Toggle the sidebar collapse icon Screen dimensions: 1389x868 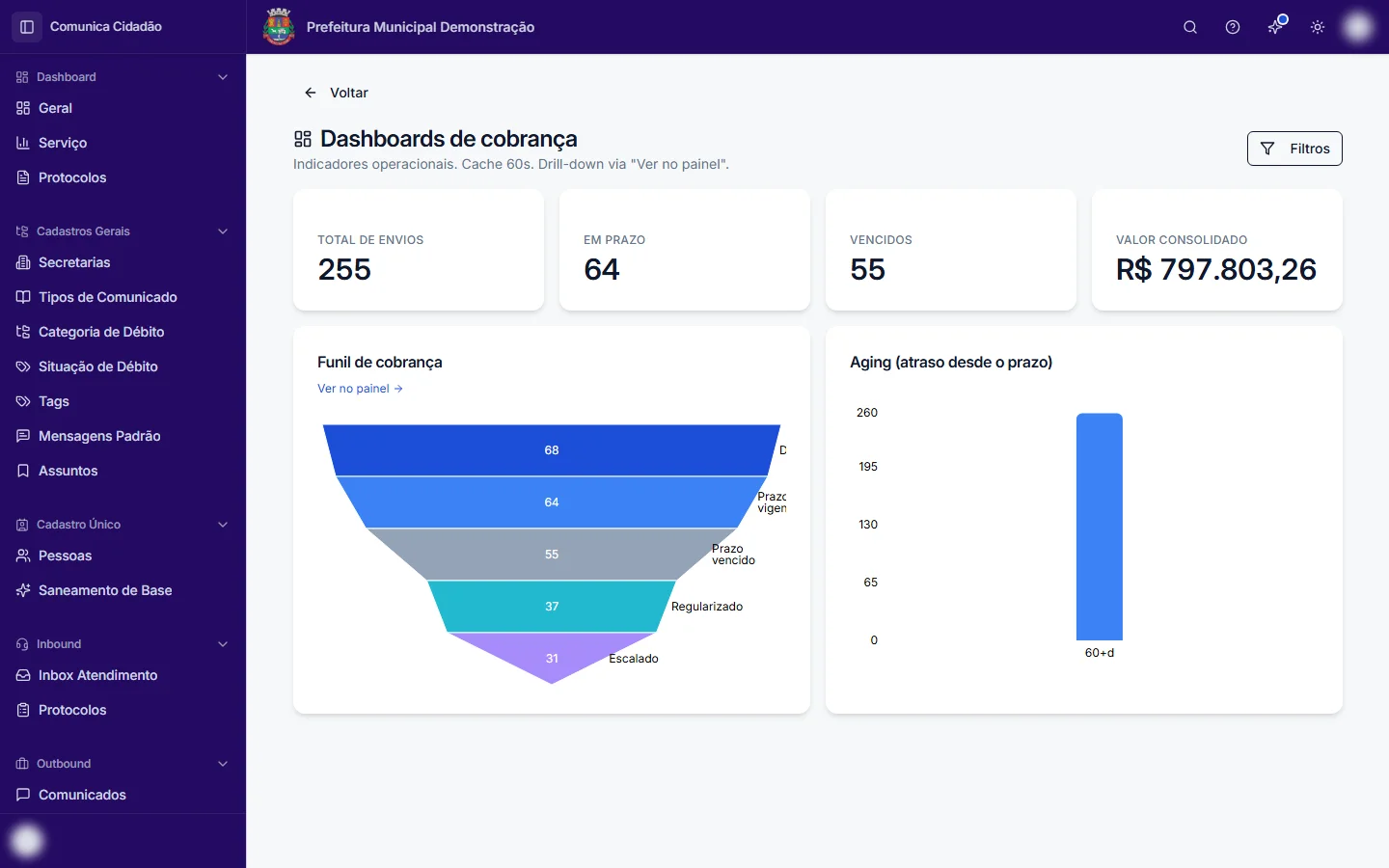(x=27, y=27)
